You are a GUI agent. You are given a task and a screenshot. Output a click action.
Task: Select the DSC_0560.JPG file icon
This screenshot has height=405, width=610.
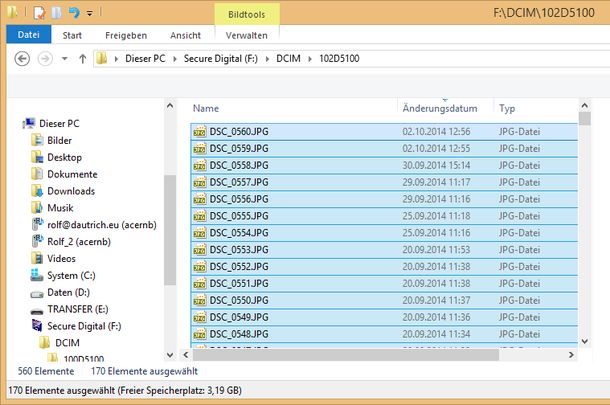click(x=199, y=130)
